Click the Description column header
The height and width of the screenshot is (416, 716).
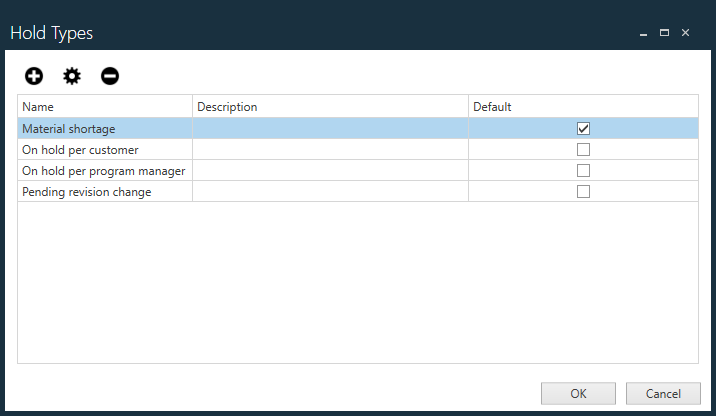coord(330,106)
